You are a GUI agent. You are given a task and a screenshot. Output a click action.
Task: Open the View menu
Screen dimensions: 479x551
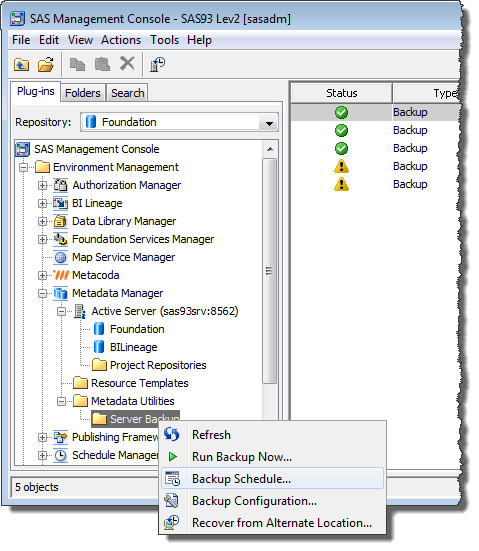coord(80,40)
